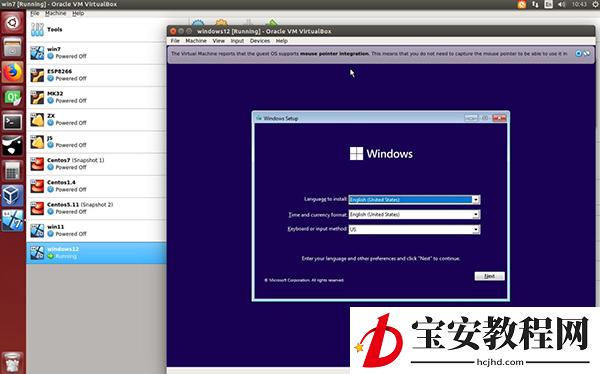Image resolution: width=600 pixels, height=374 pixels.
Task: Close the Windows Setup dialog
Action: [x=499, y=118]
